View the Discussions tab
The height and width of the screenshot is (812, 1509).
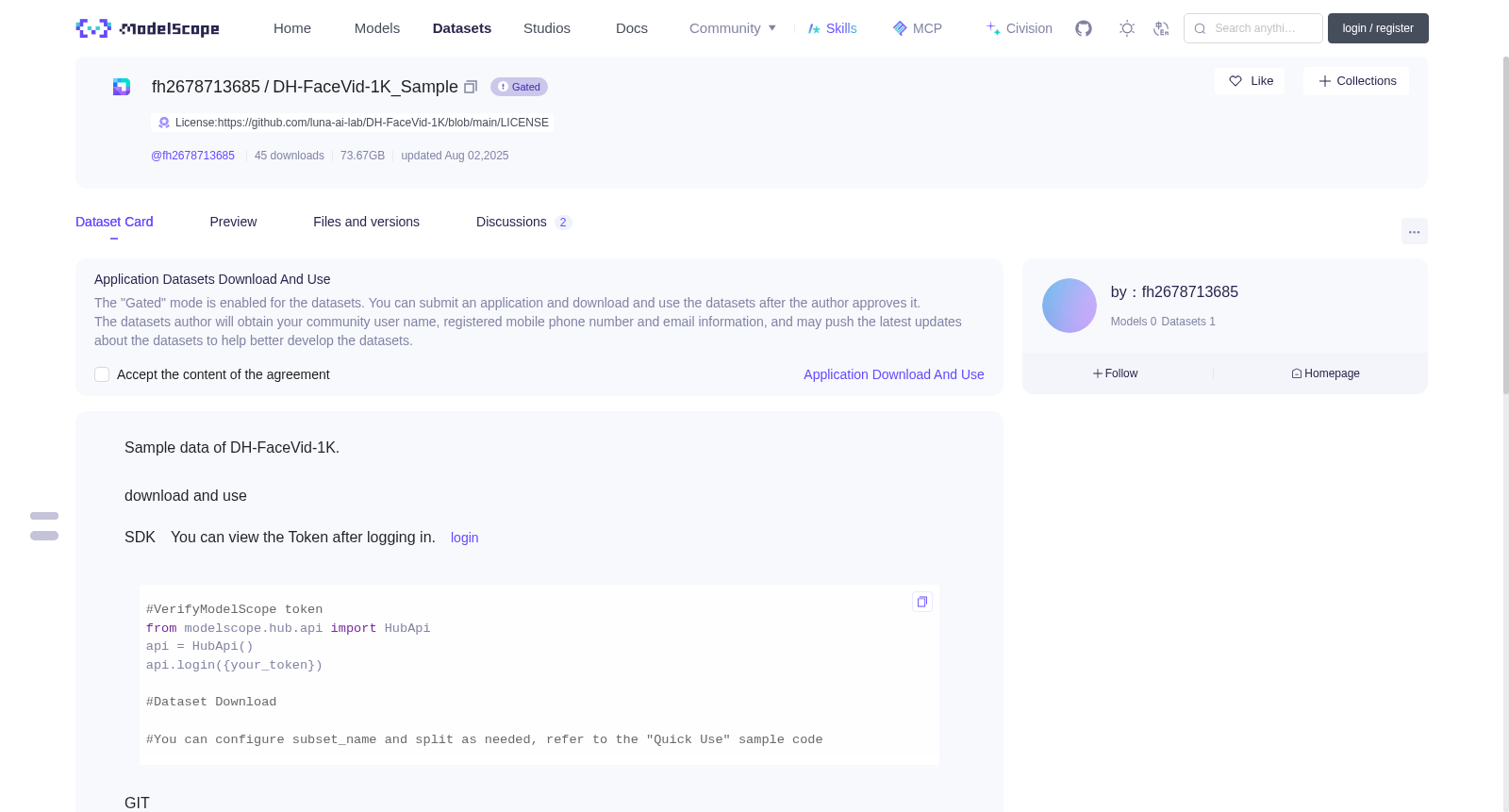point(523,222)
